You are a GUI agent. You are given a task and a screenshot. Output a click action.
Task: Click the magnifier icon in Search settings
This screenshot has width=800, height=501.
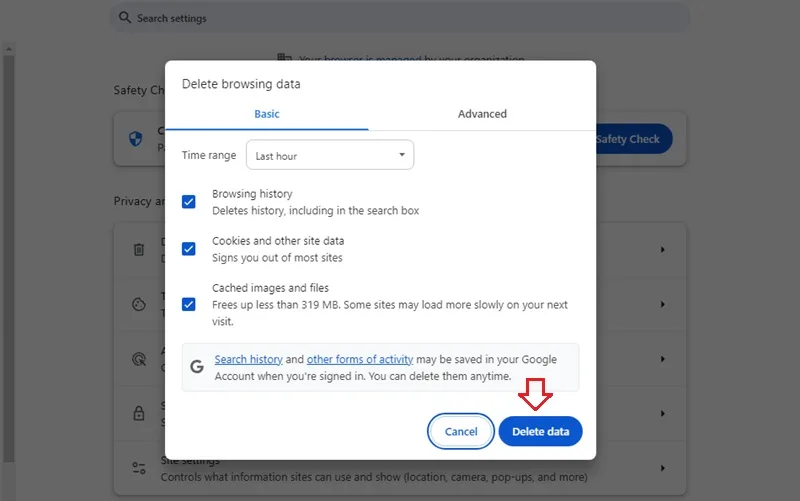point(124,18)
